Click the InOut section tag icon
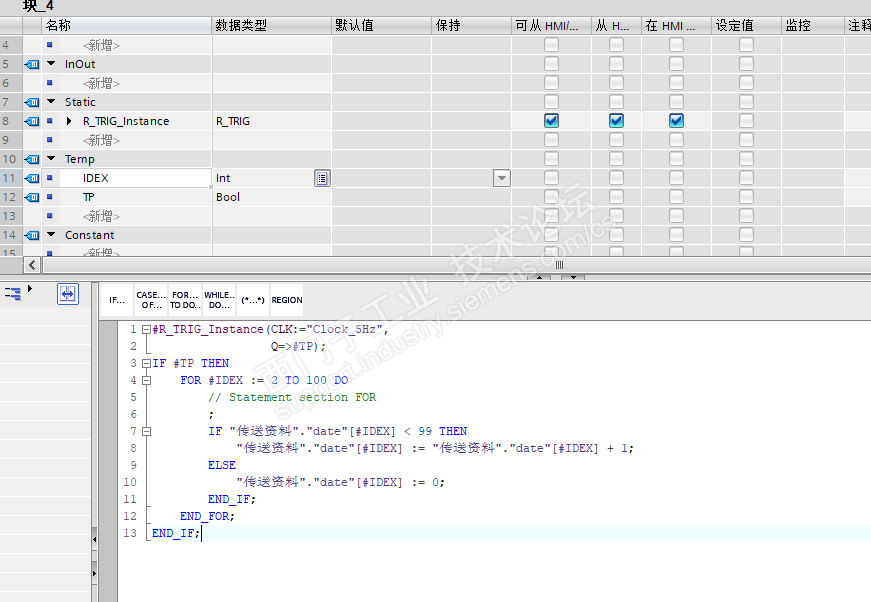The height and width of the screenshot is (602, 871). [x=32, y=64]
